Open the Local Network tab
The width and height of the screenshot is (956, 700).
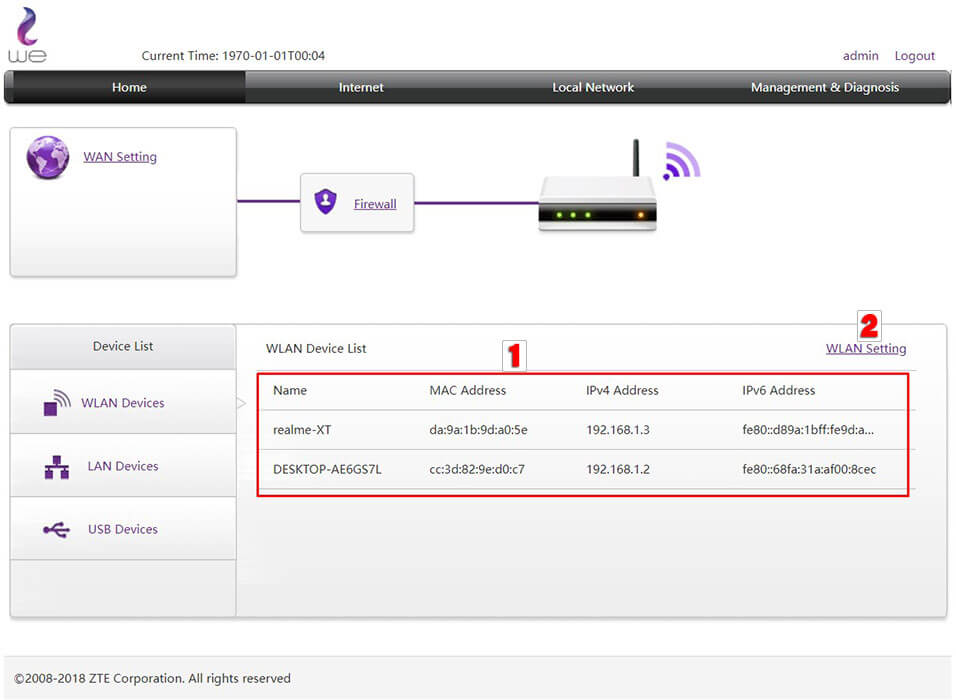click(x=593, y=88)
